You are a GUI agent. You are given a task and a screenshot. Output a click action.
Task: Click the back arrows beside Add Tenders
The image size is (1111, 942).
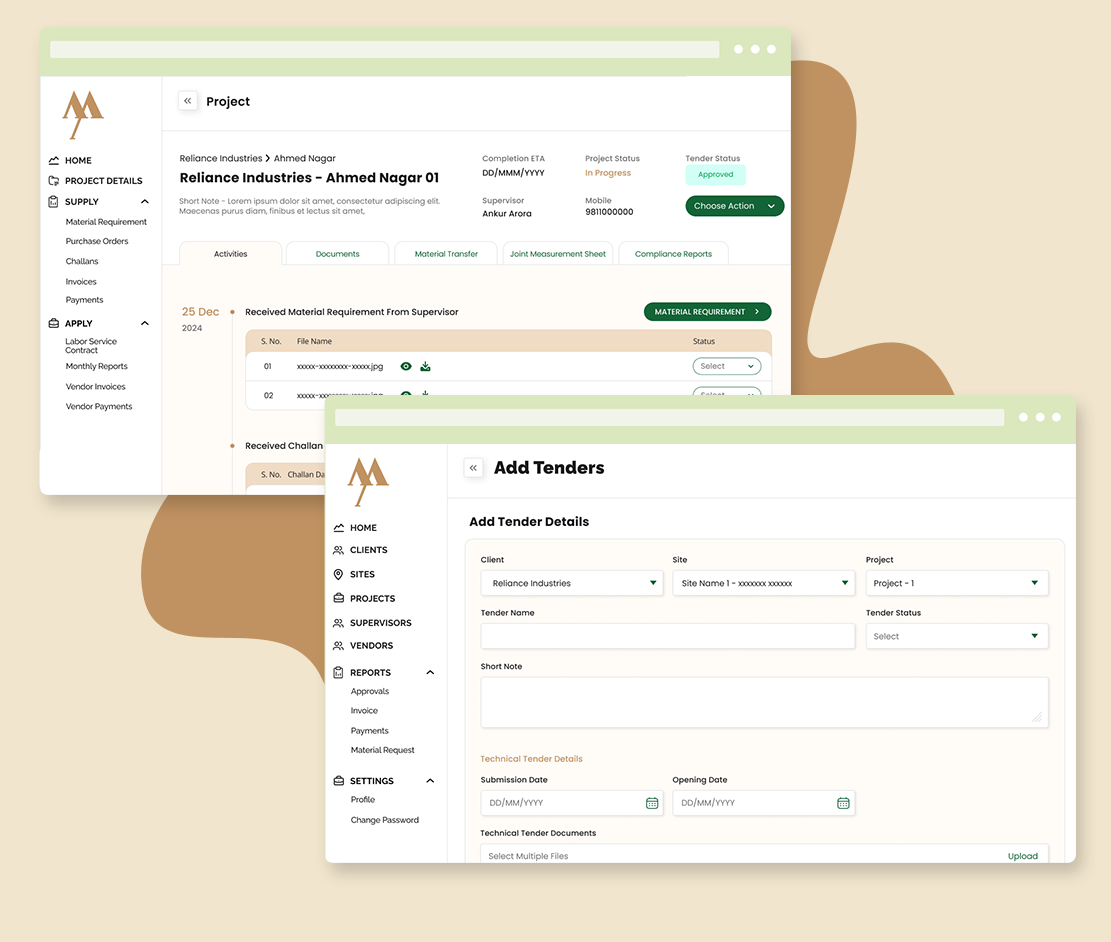point(474,468)
